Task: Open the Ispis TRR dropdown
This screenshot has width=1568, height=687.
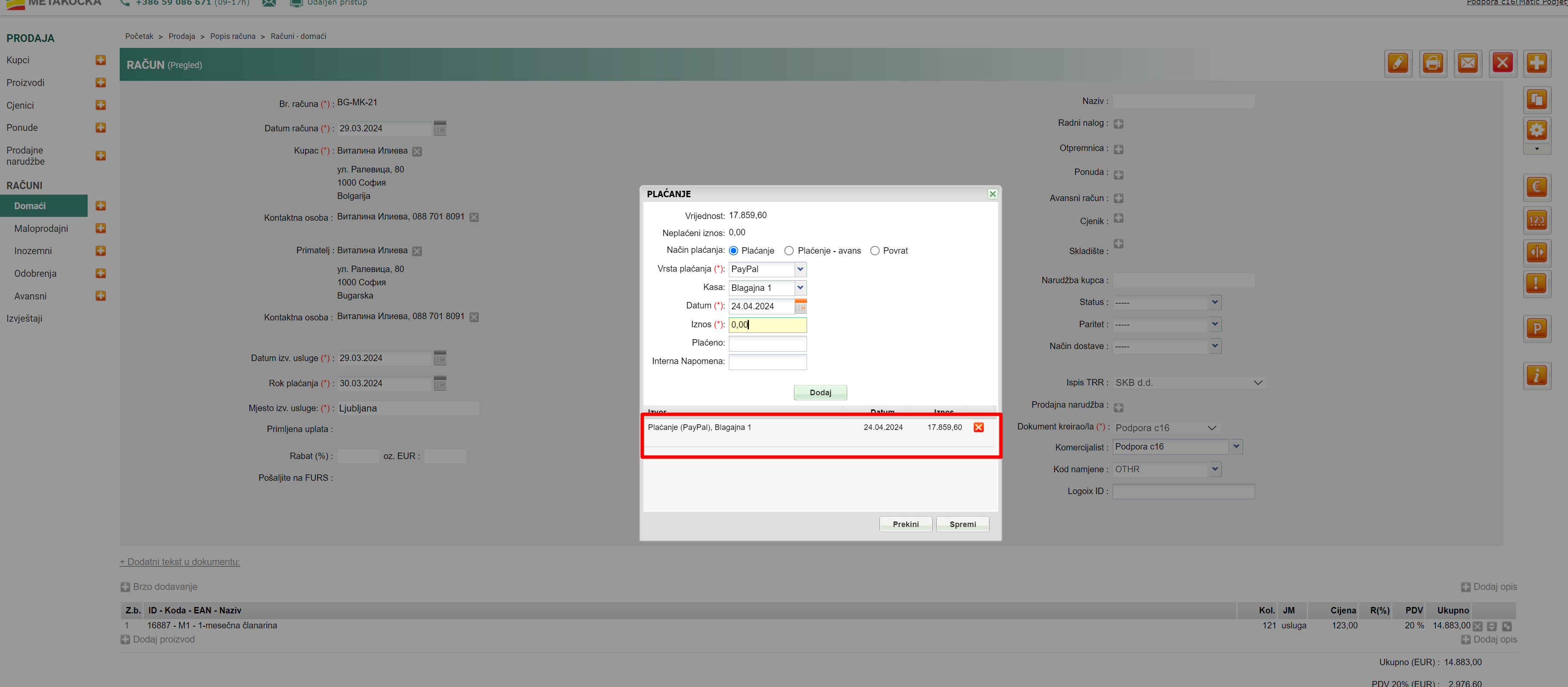Action: point(1258,383)
